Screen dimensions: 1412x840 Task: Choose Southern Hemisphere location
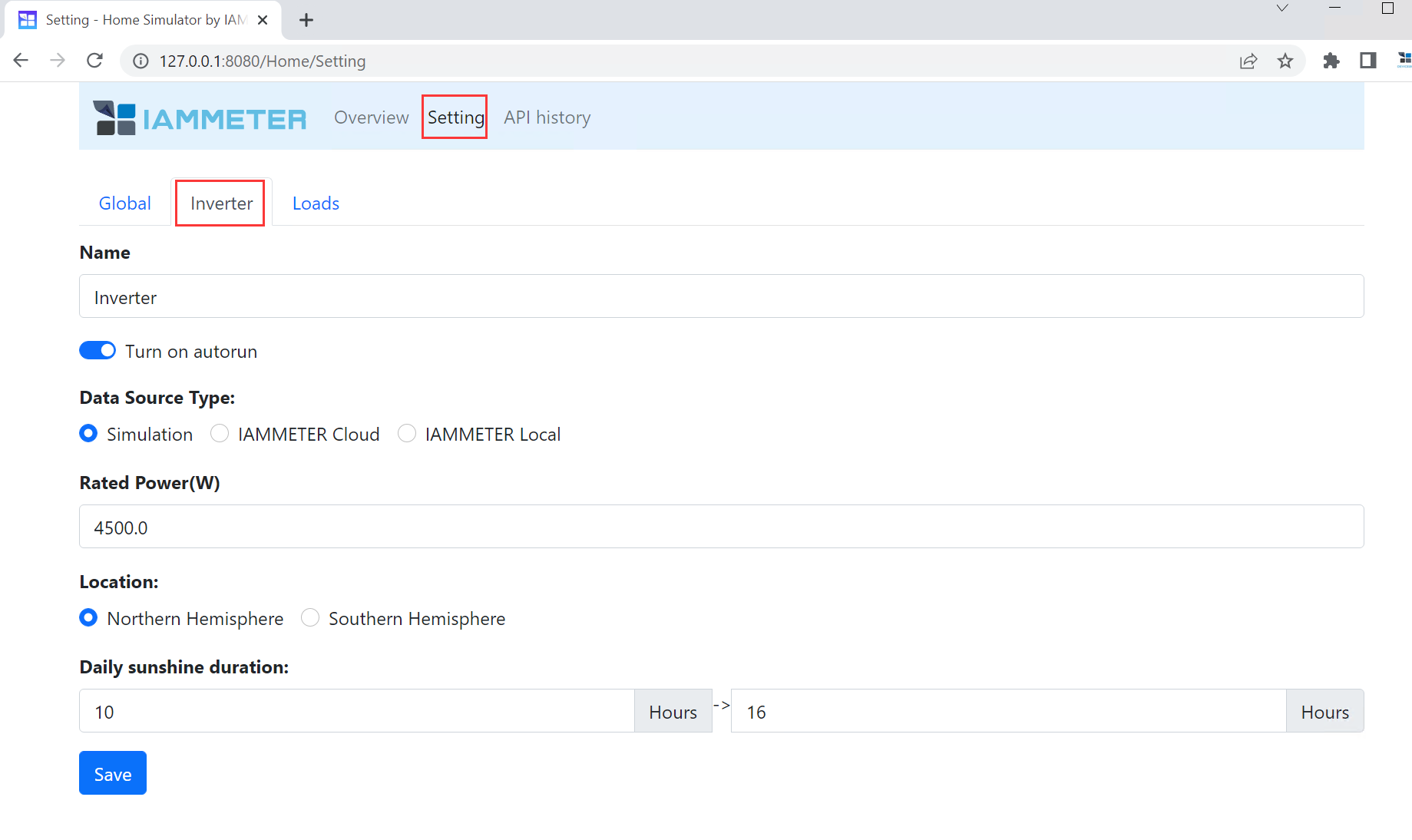tap(310, 618)
